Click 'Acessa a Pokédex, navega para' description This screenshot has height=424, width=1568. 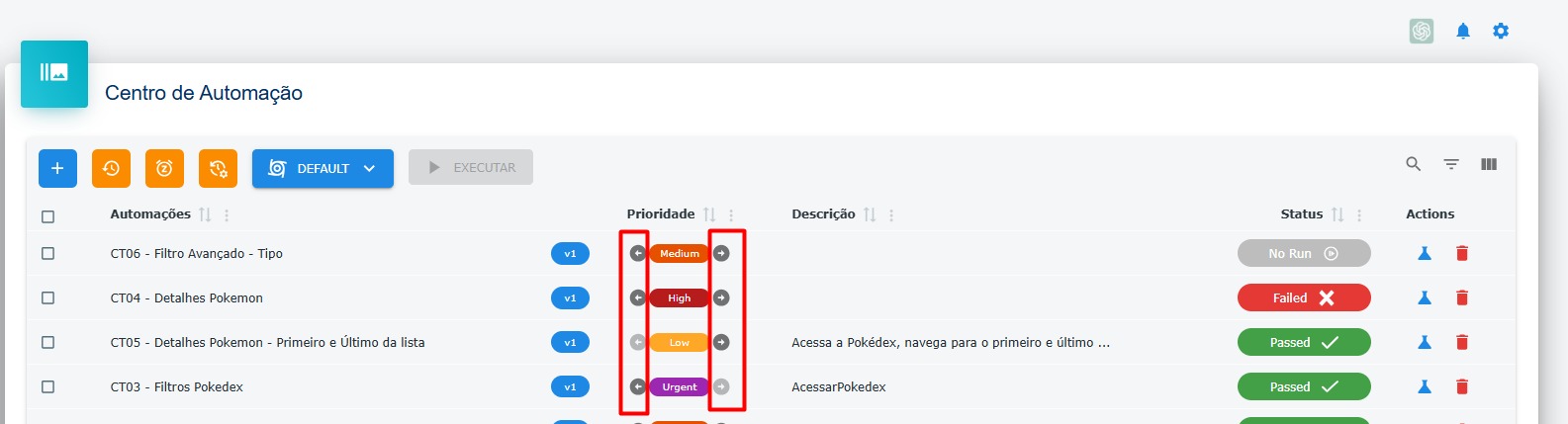click(x=951, y=343)
